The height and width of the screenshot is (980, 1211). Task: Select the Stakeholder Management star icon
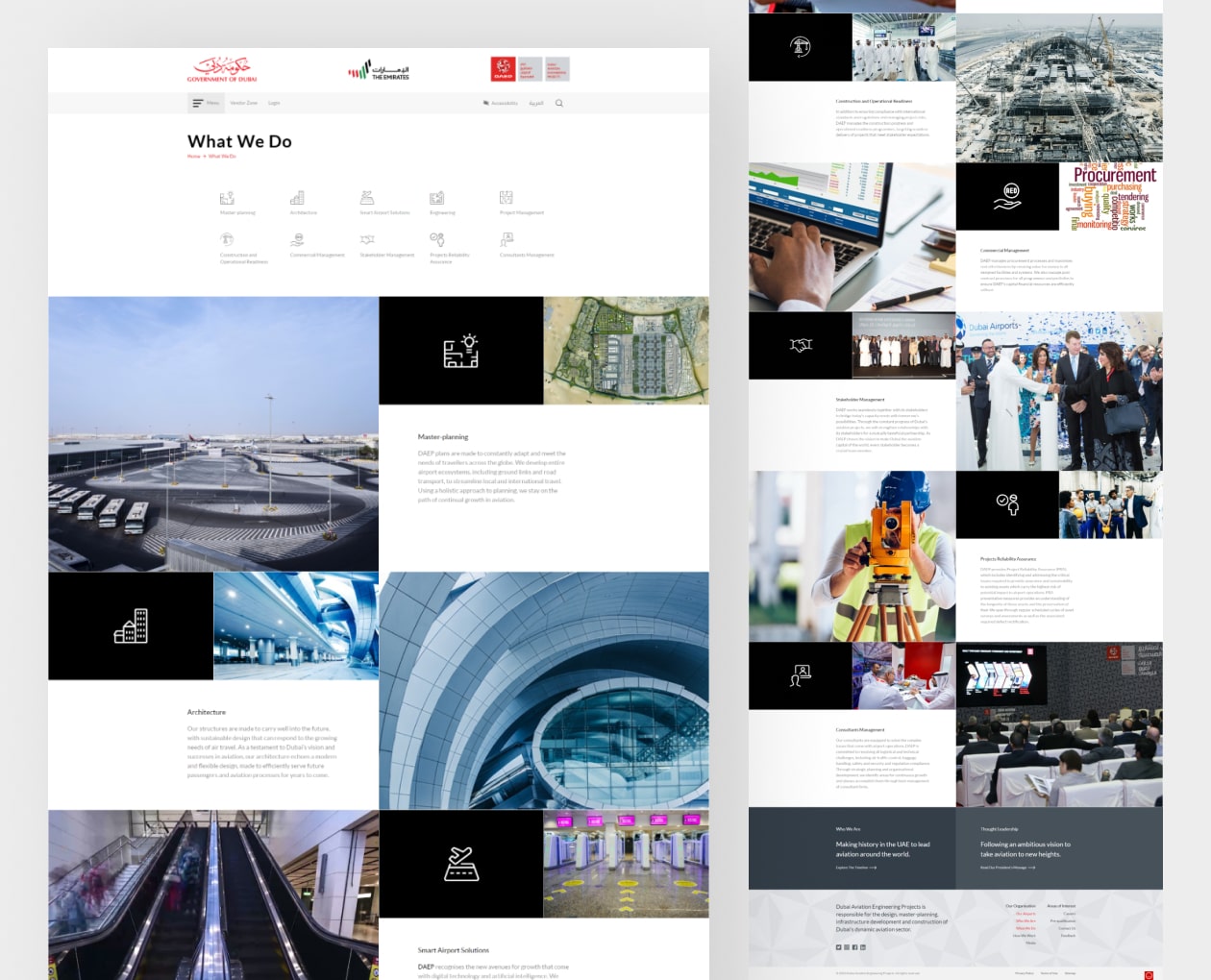pos(367,238)
